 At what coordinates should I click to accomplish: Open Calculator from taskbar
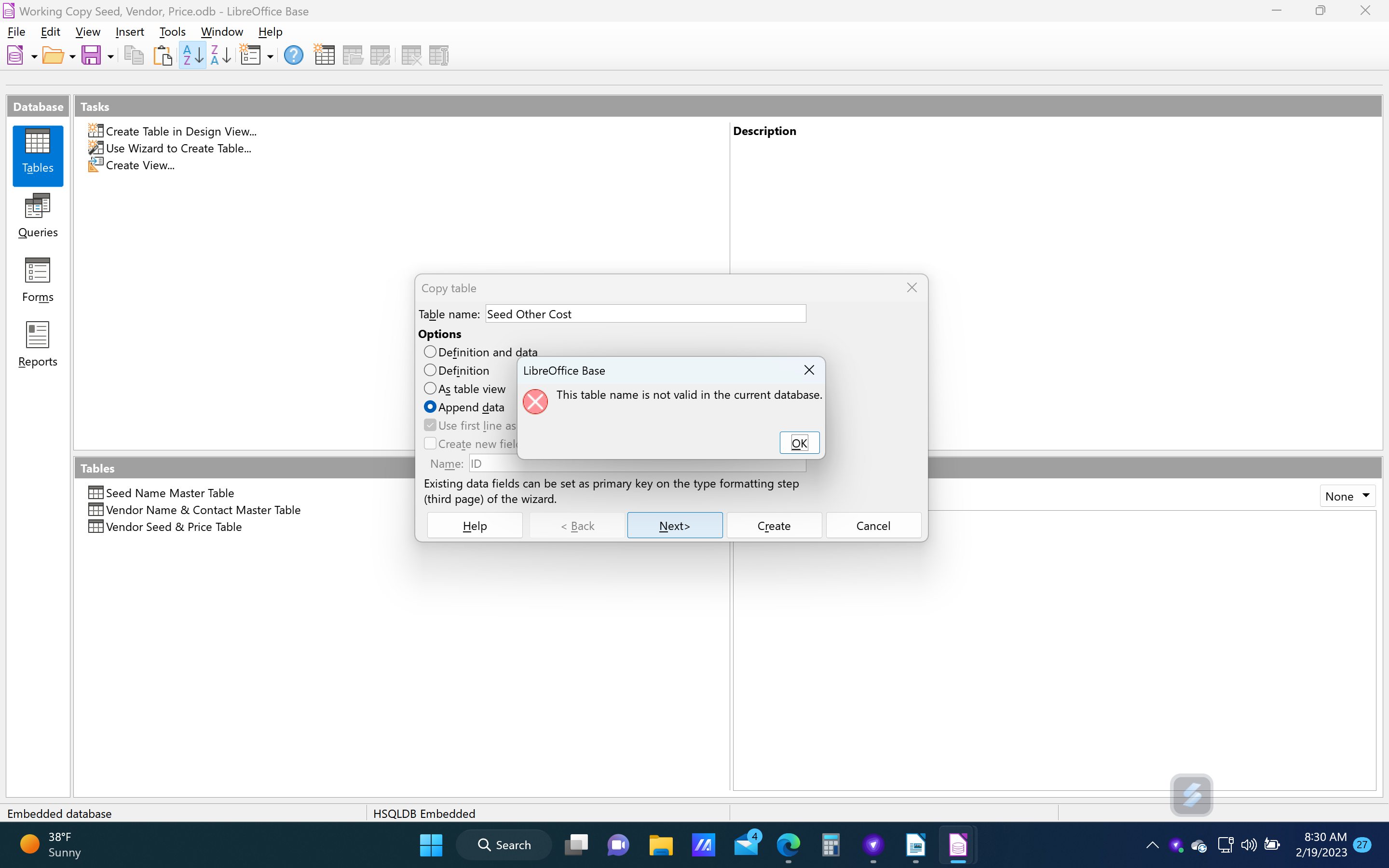[x=831, y=845]
